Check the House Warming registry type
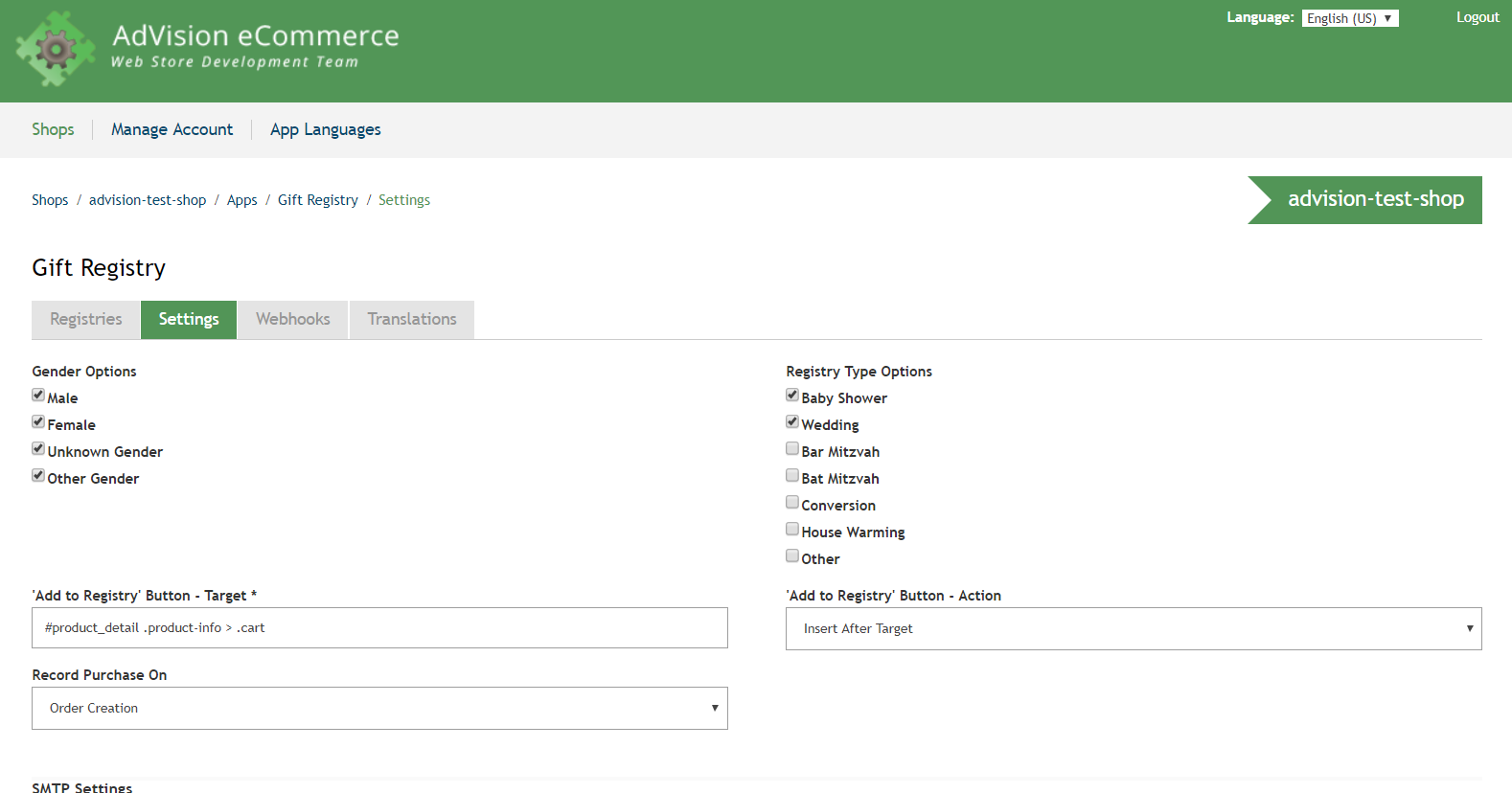The width and height of the screenshot is (1512, 793). (792, 530)
